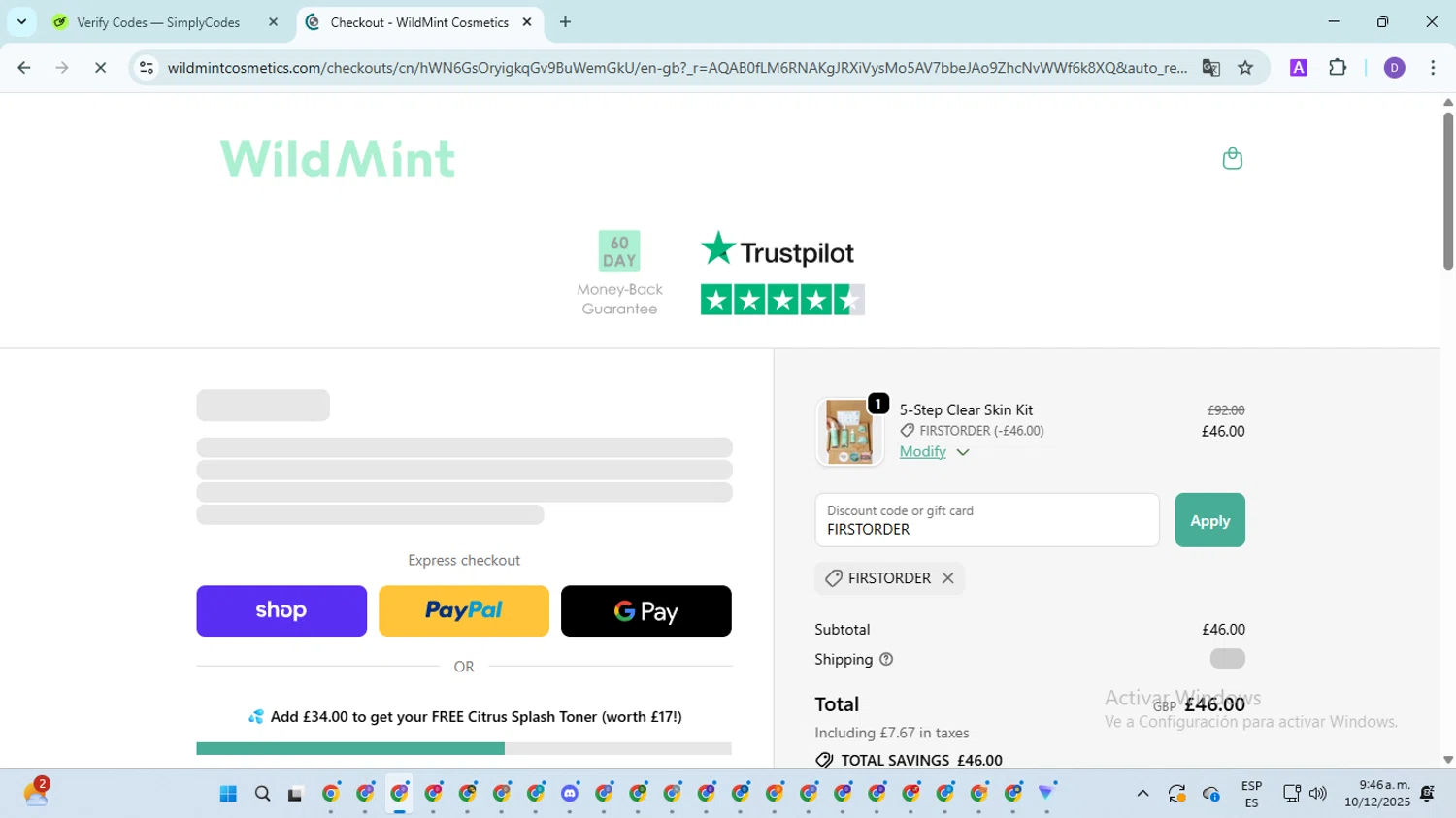Apply the discount code
The height and width of the screenshot is (818, 1456).
pos(1209,520)
